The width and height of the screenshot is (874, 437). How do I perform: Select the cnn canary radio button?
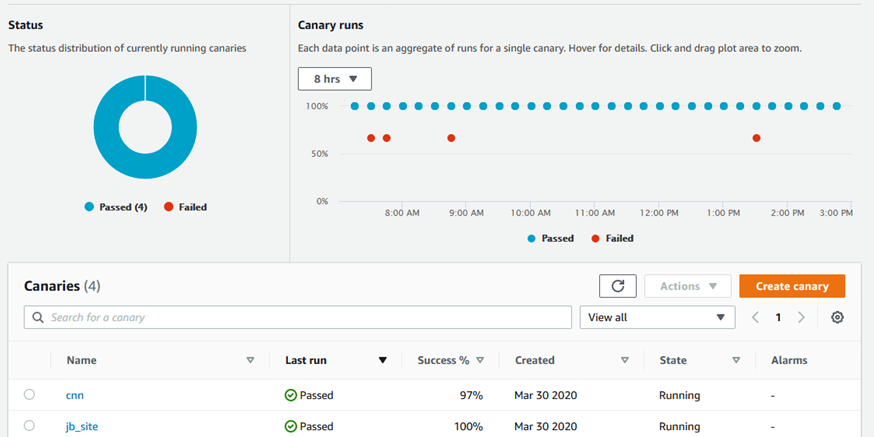click(29, 395)
